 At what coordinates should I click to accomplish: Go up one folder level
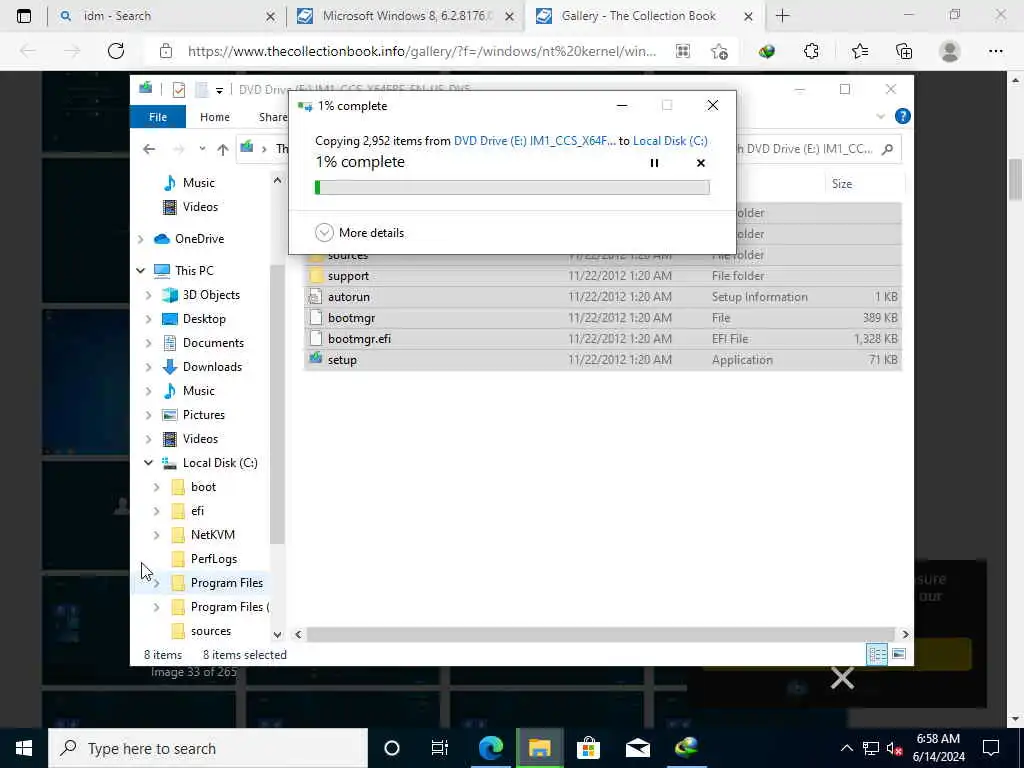click(223, 149)
